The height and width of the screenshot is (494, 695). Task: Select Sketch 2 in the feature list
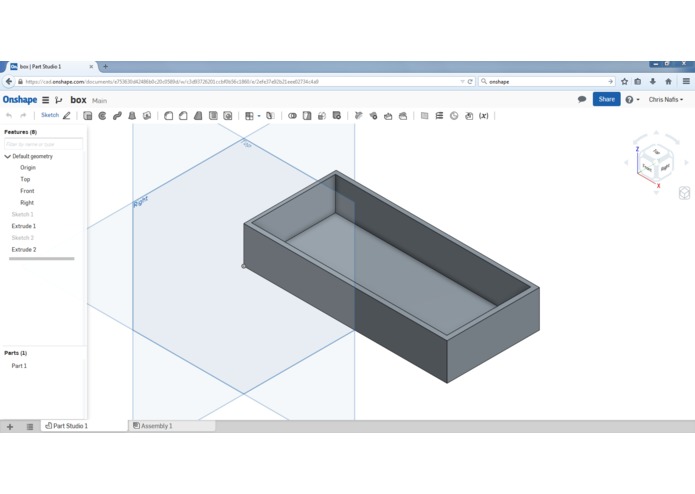click(x=23, y=238)
